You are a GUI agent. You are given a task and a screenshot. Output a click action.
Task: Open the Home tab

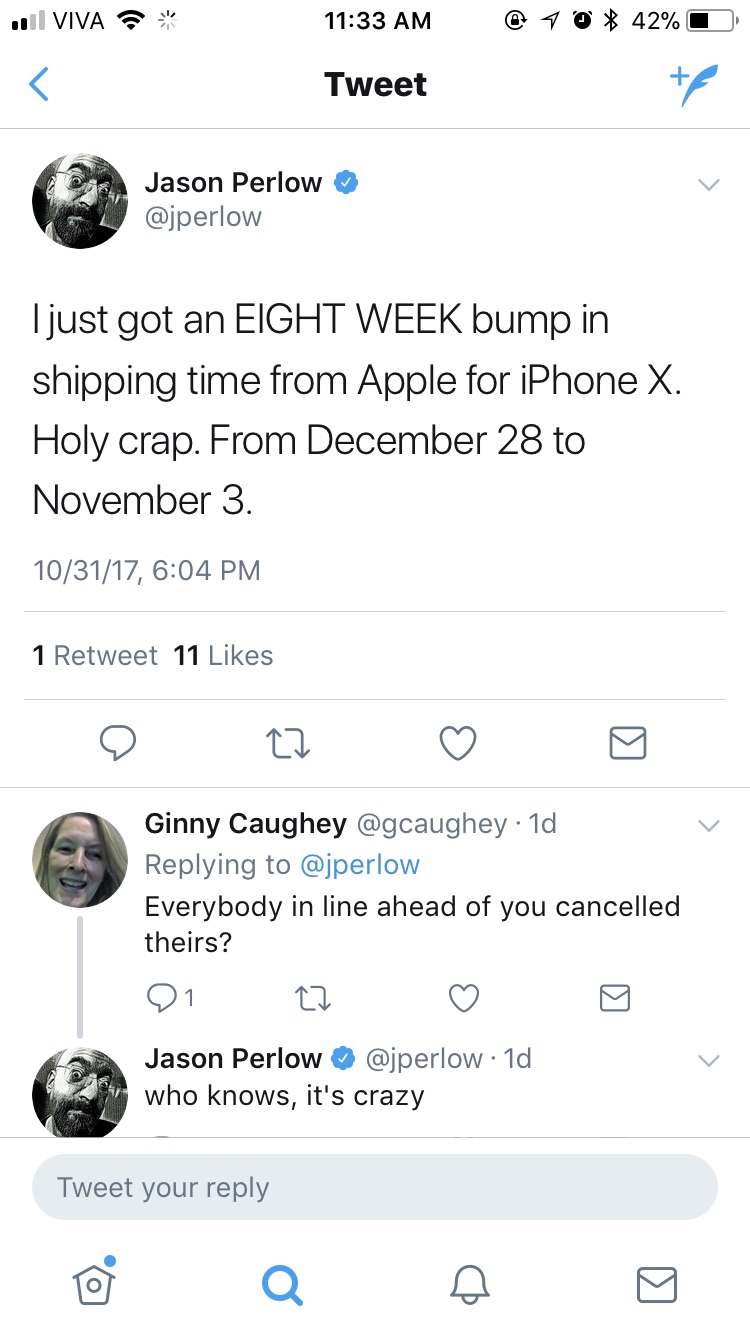[93, 1283]
